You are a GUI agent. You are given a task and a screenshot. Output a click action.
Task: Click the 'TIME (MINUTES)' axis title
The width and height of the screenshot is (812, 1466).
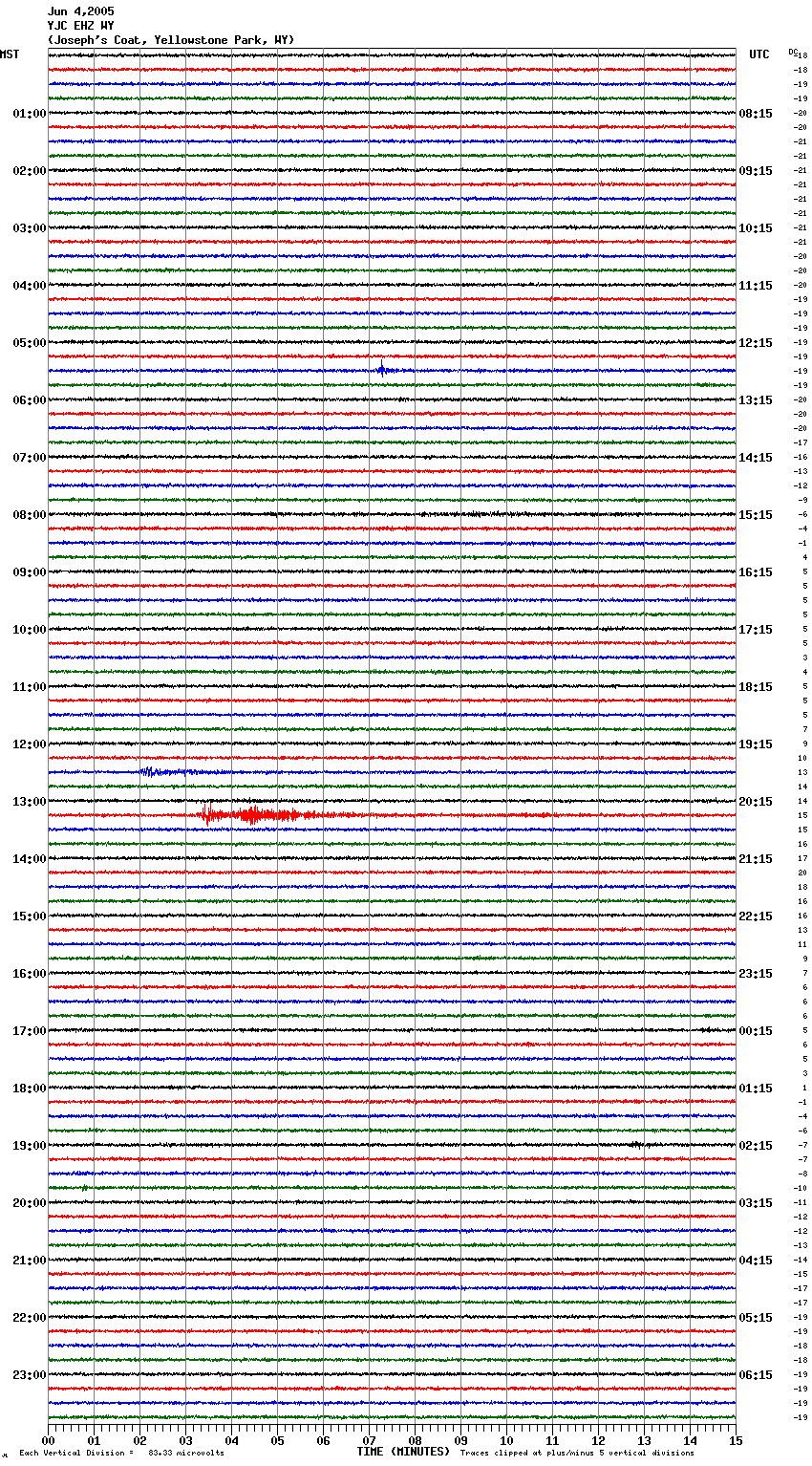pos(403,1452)
